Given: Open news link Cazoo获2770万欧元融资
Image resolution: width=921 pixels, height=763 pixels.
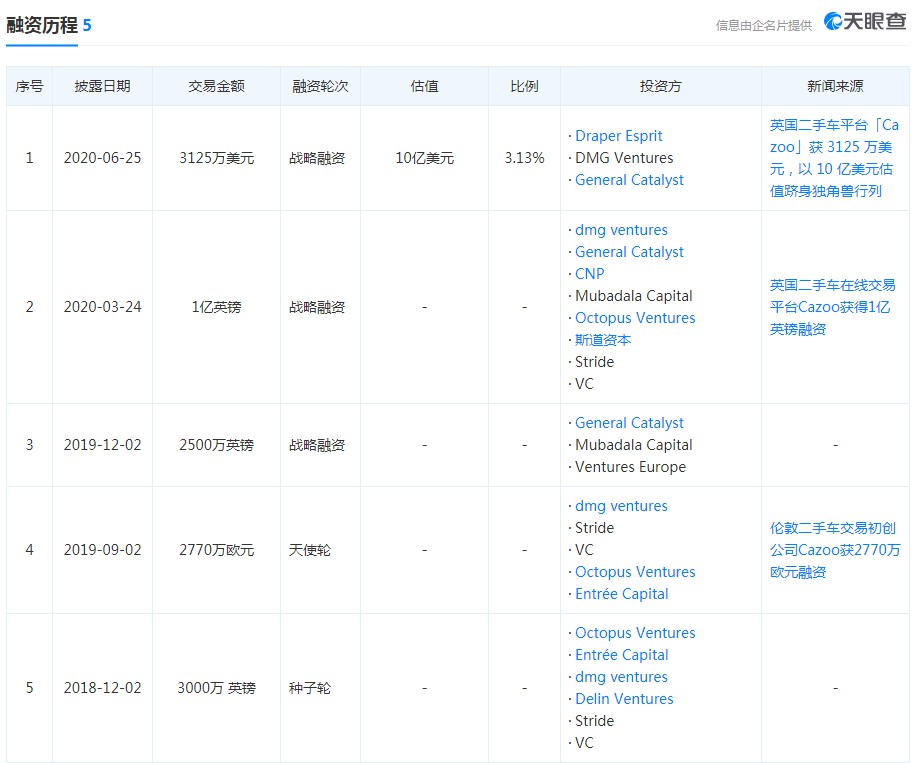Looking at the screenshot, I should click(x=835, y=550).
